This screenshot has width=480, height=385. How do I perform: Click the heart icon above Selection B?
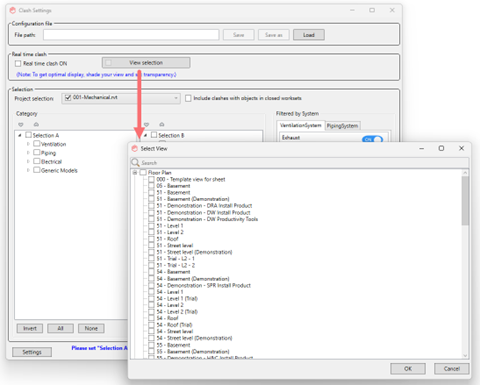click(146, 125)
